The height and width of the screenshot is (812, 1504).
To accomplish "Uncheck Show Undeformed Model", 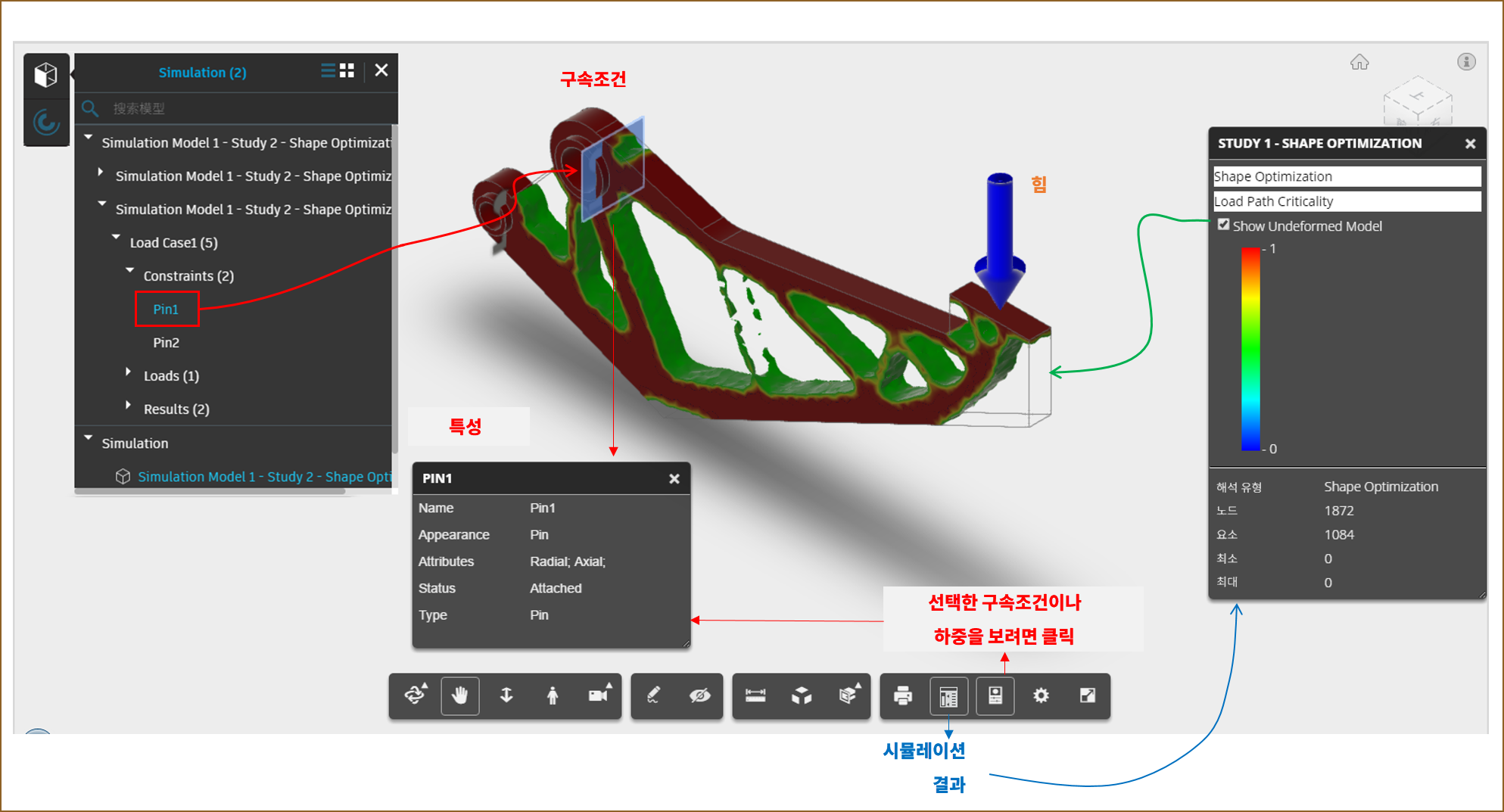I will (x=1223, y=225).
